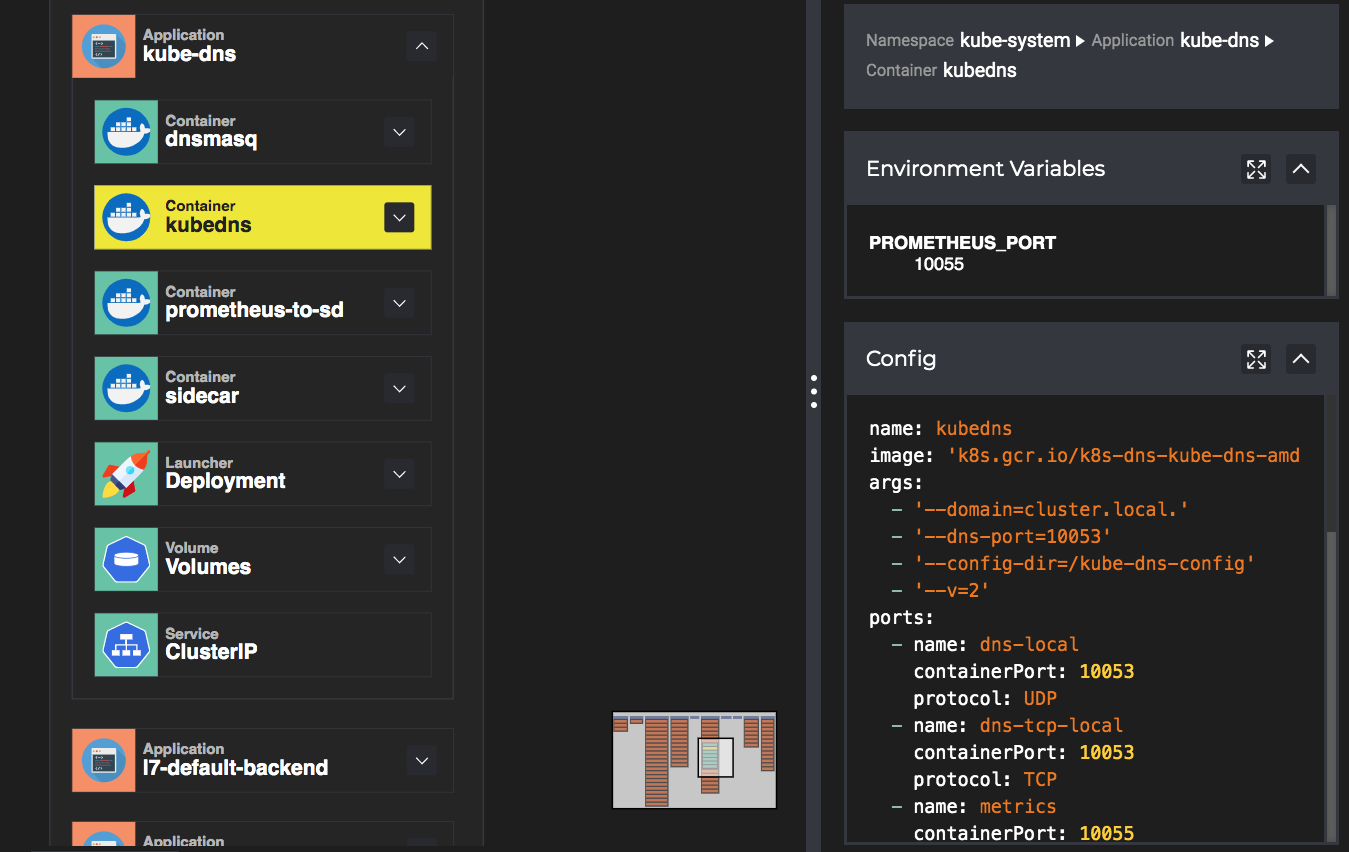This screenshot has height=852, width=1349.
Task: Collapse the kube-dns application group
Action: click(x=422, y=46)
